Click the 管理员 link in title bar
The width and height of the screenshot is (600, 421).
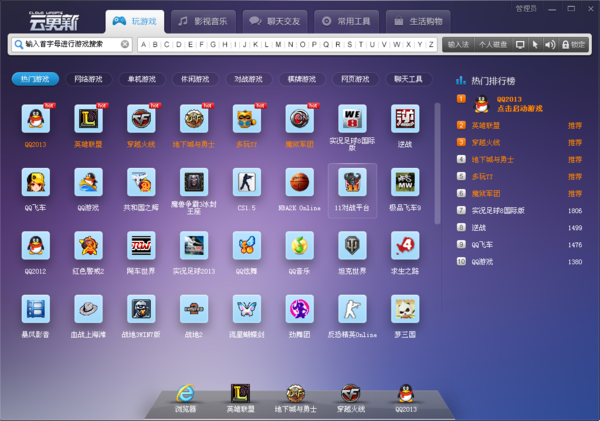click(x=526, y=8)
